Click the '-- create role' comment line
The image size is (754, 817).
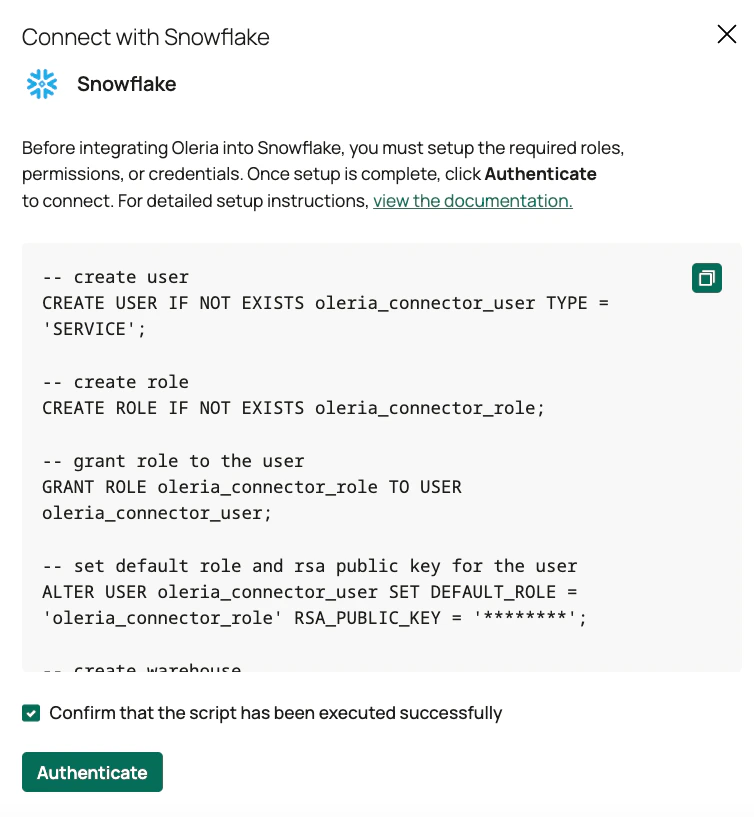coord(116,382)
